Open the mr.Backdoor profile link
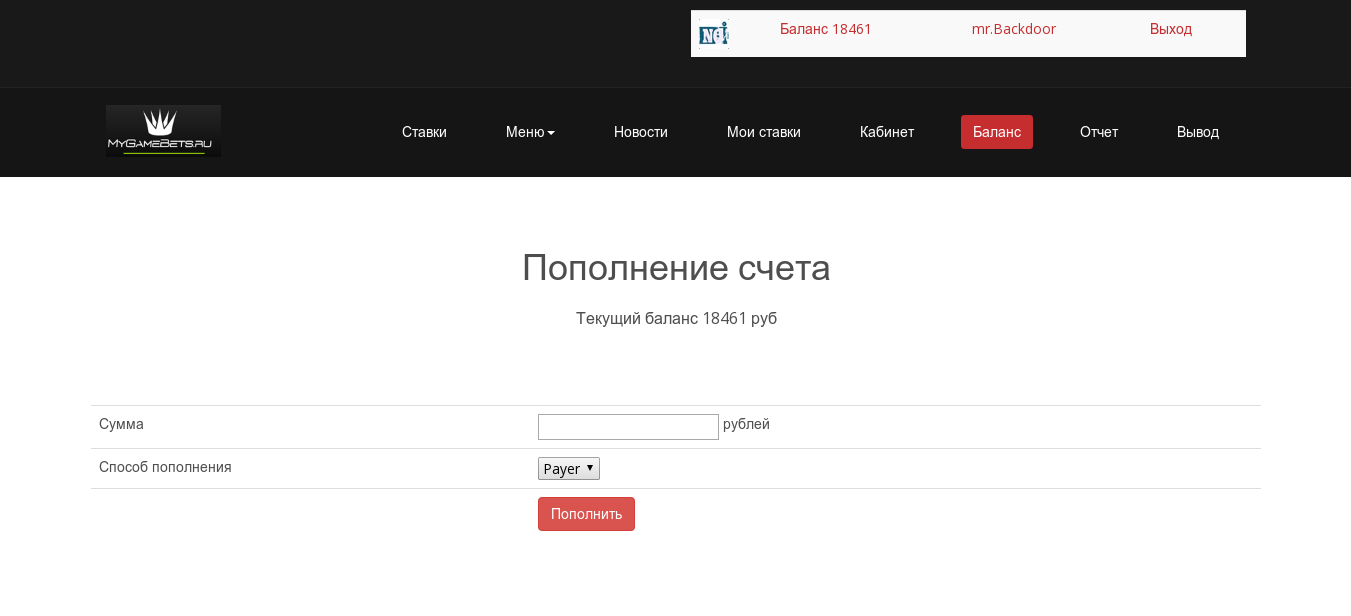This screenshot has width=1351, height=616. click(x=1014, y=29)
